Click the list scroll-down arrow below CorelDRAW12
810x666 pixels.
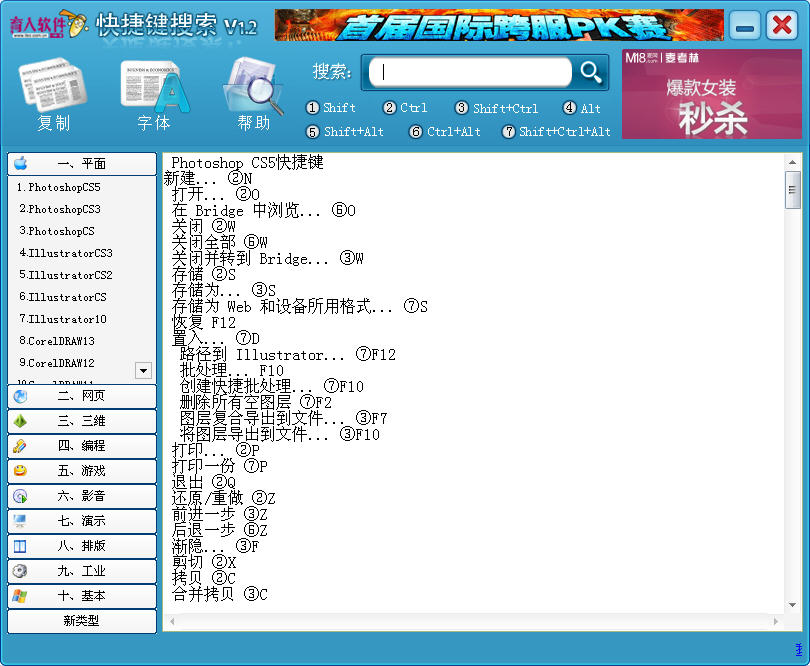(x=143, y=371)
